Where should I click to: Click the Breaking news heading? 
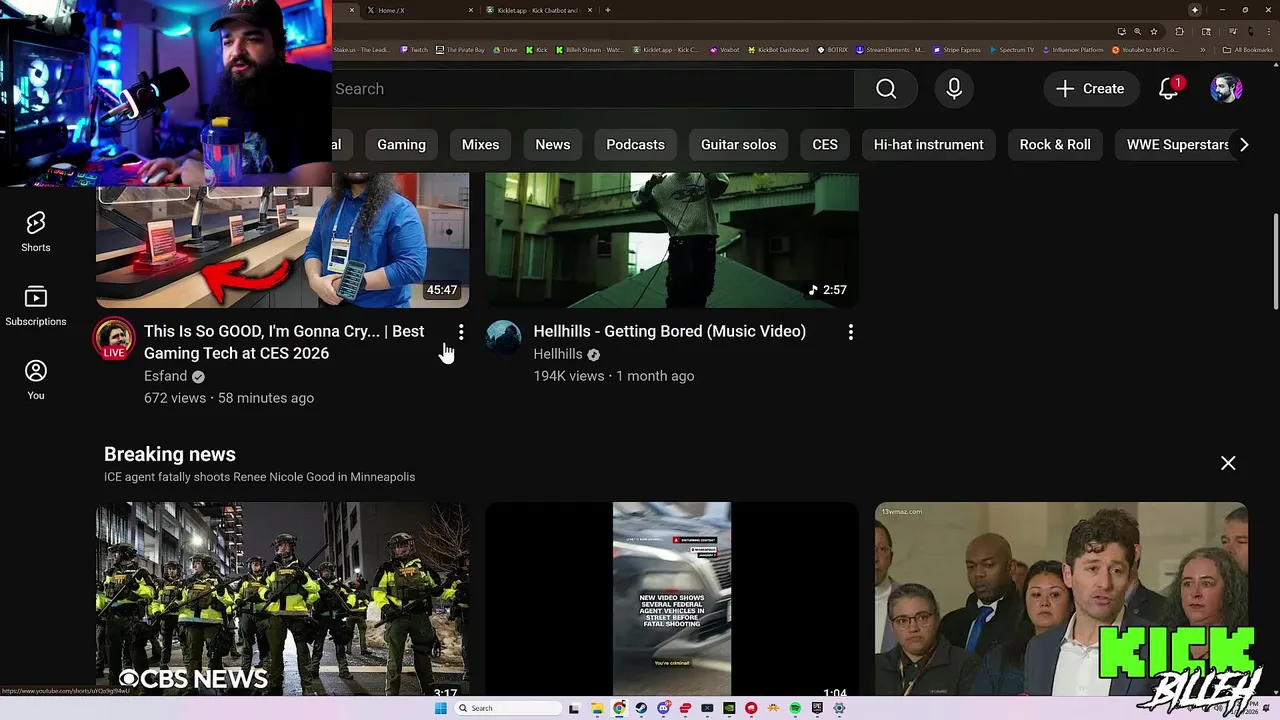click(x=170, y=454)
